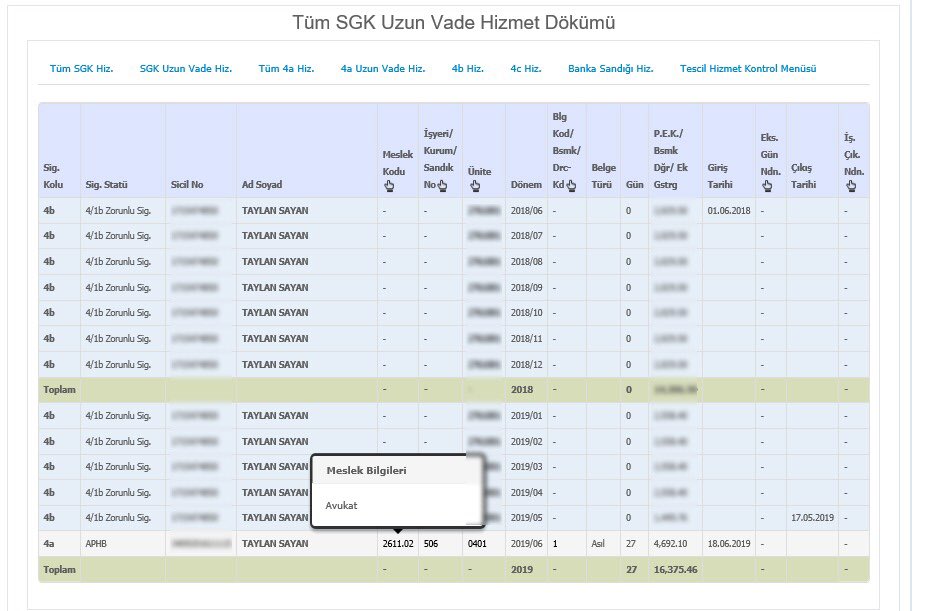
Task: Click hand icon next to Drc-Kd header
Action: pyautogui.click(x=569, y=185)
